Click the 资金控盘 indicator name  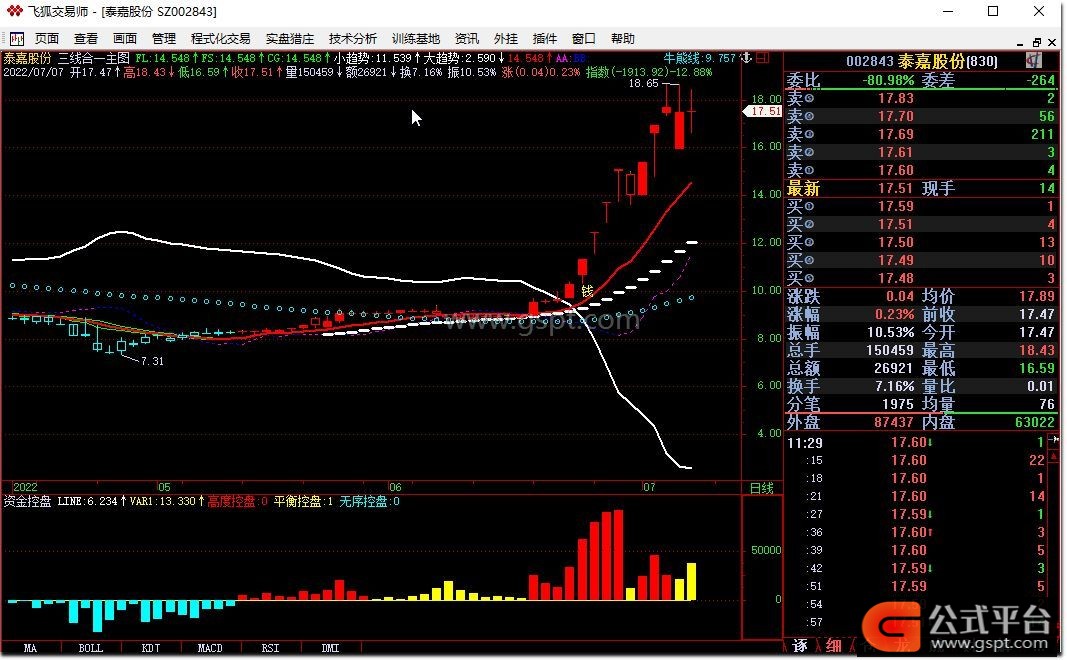27,501
